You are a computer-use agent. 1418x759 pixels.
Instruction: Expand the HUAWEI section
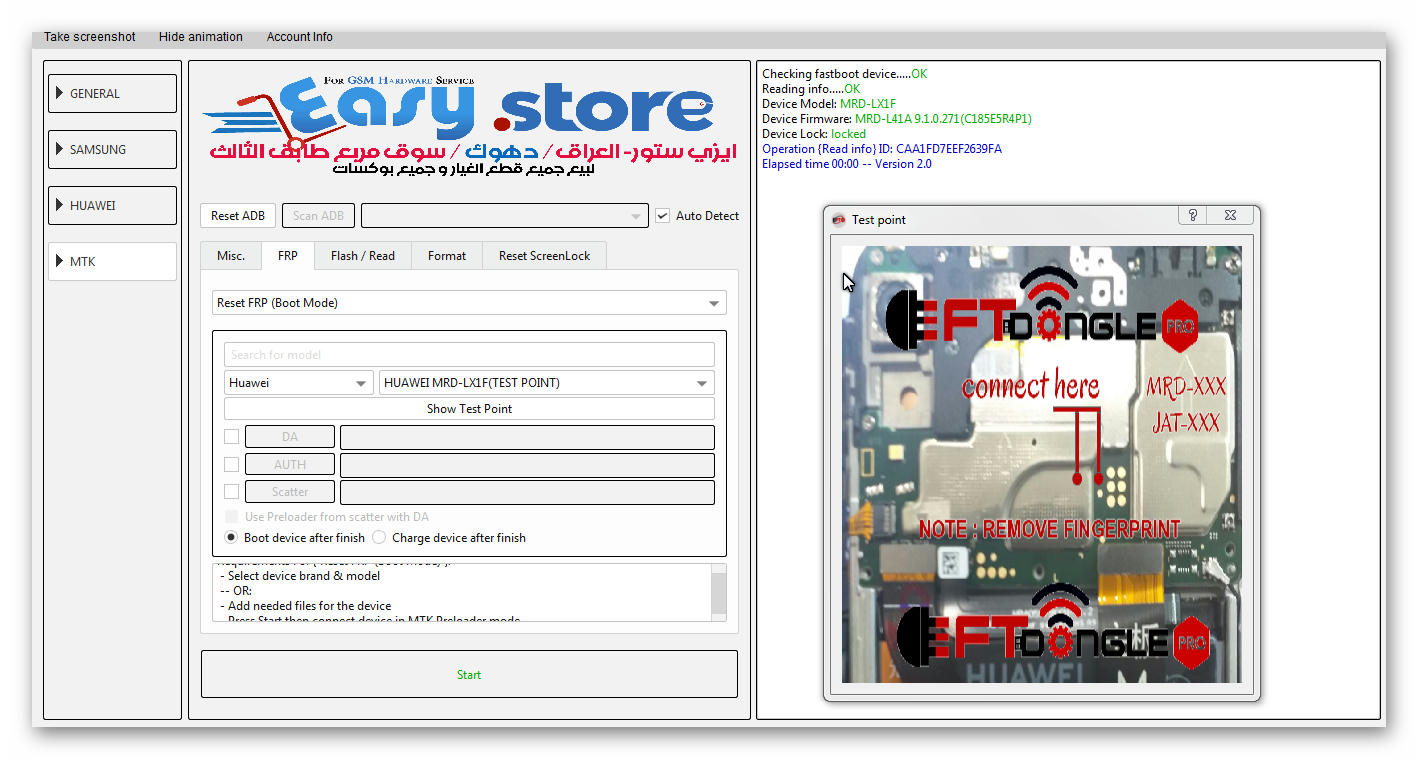[x=112, y=205]
